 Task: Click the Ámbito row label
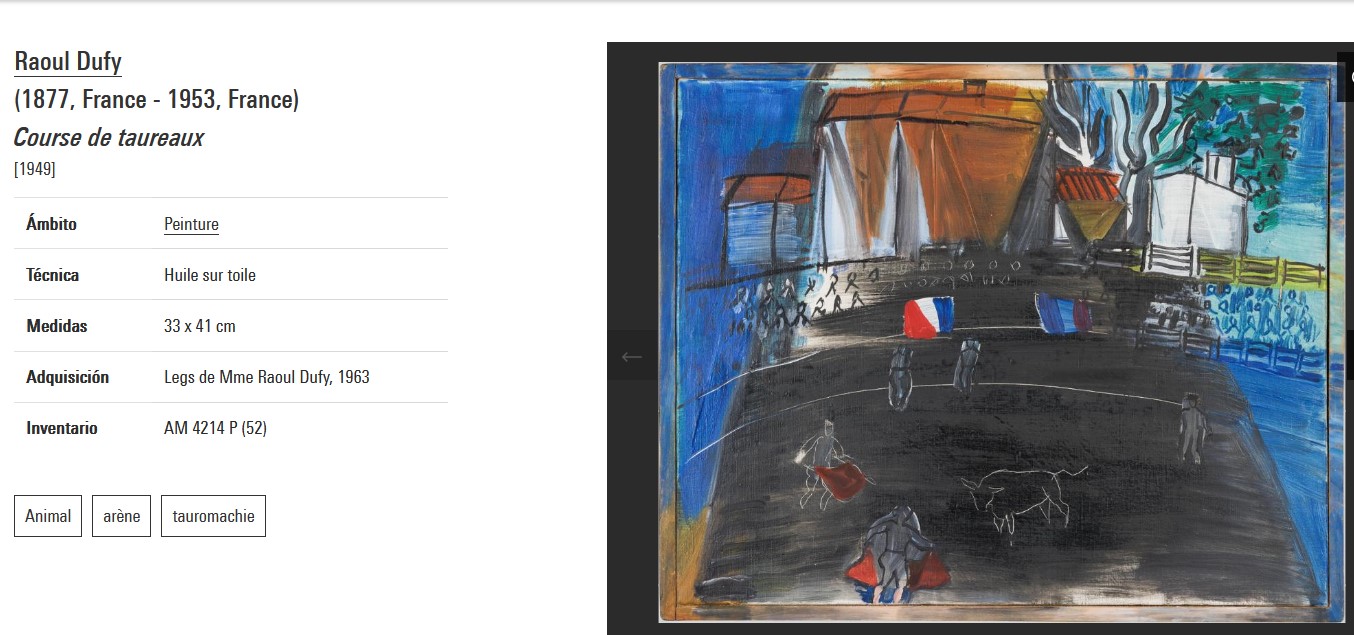pyautogui.click(x=51, y=224)
